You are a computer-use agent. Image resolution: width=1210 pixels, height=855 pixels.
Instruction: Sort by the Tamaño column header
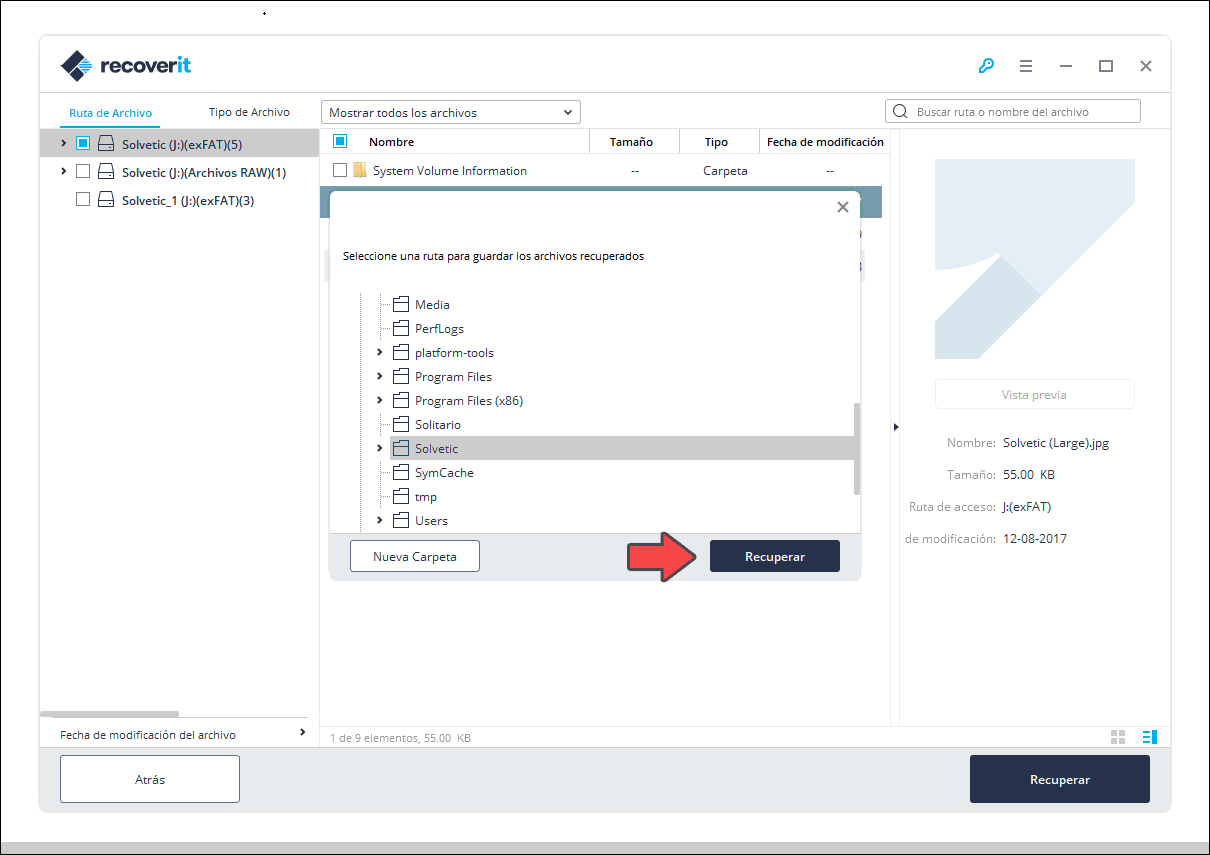[x=632, y=142]
